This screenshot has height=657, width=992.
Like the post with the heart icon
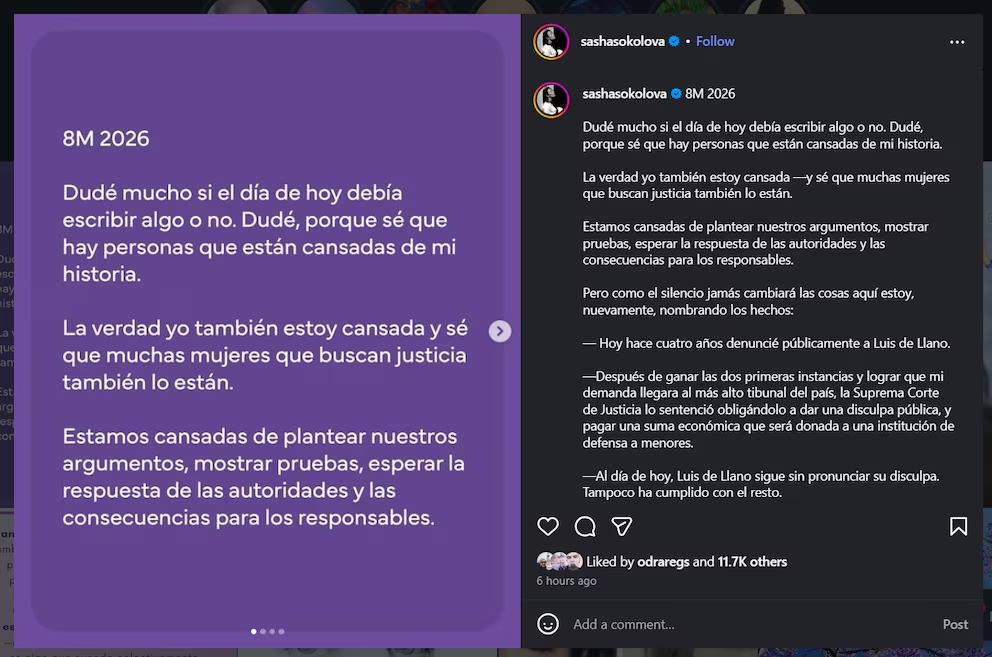click(548, 526)
